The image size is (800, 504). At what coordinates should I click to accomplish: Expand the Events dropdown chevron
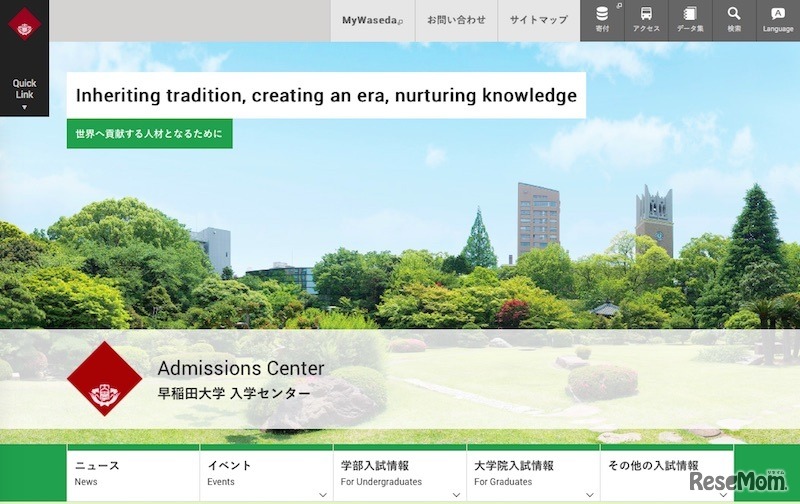click(x=322, y=495)
